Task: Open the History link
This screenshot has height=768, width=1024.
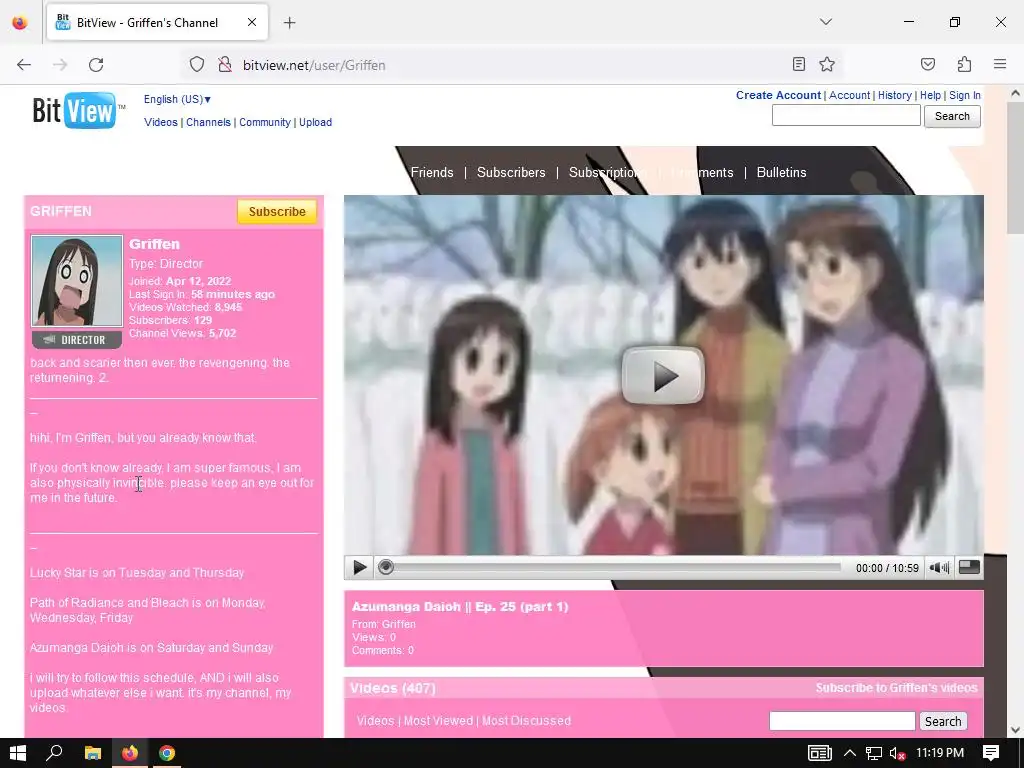Action: [895, 95]
